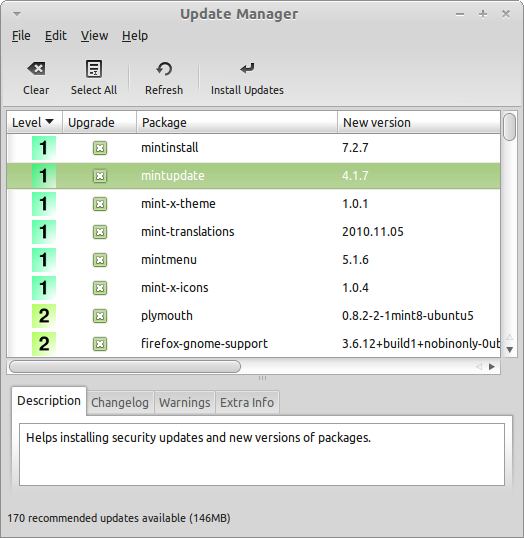
Task: Click the level 2 badge for firefox-gnome-support
Action: 44,343
